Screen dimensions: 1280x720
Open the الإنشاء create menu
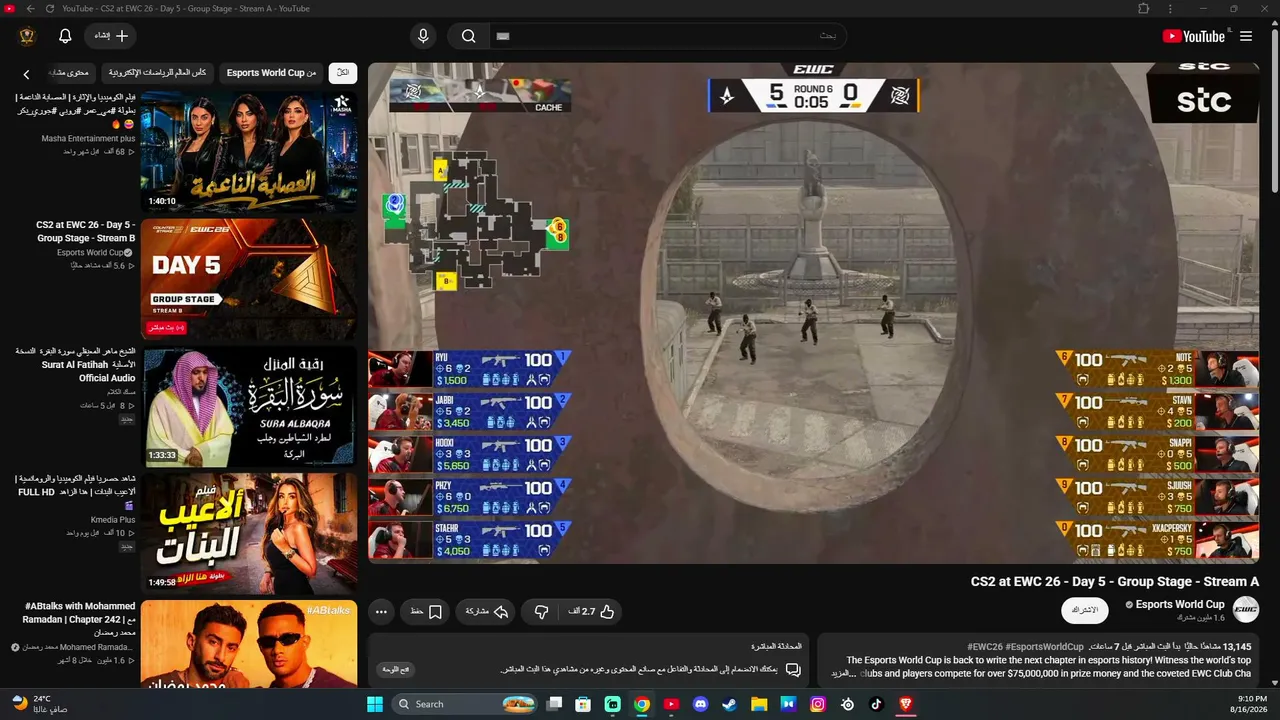(111, 36)
